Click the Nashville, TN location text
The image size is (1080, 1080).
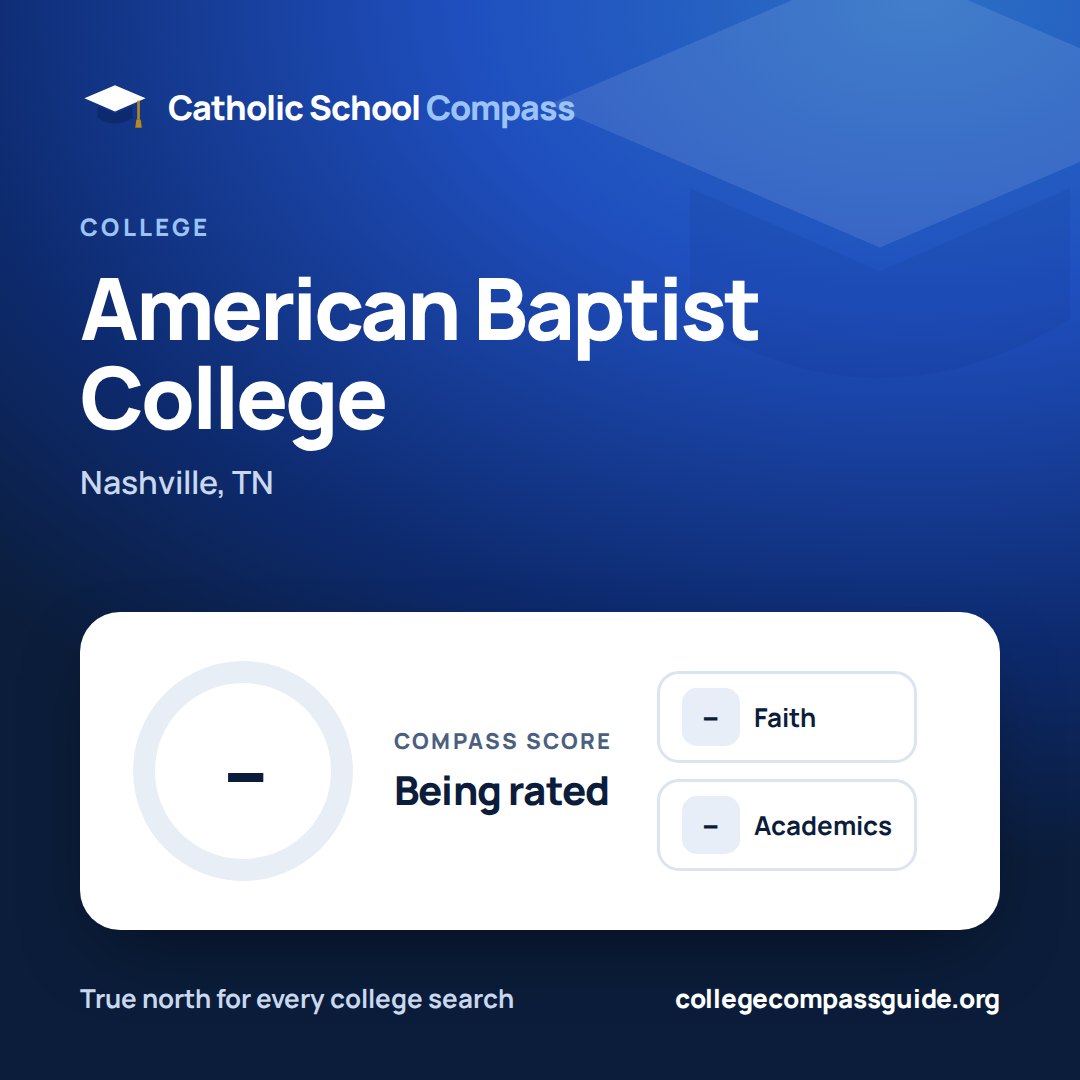177,483
